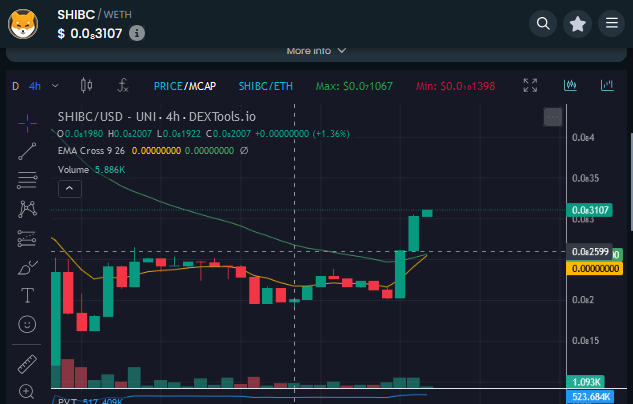Click the Min: $0.0₁₀1398 value
This screenshot has height=404, width=633.
click(x=455, y=86)
